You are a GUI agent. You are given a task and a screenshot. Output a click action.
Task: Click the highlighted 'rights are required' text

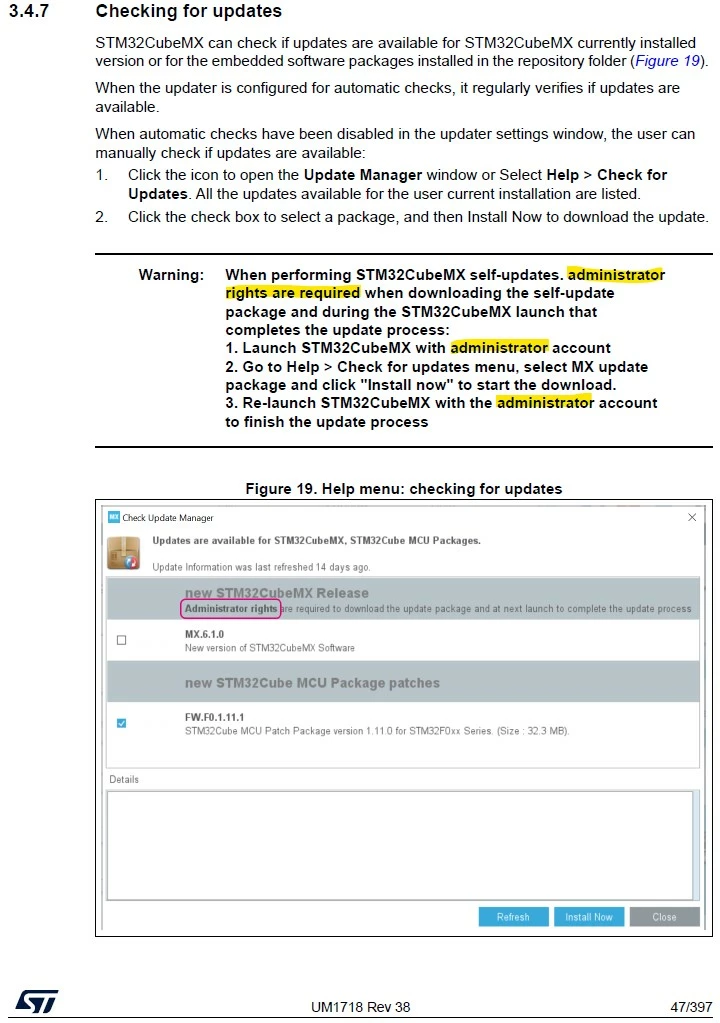pos(293,293)
